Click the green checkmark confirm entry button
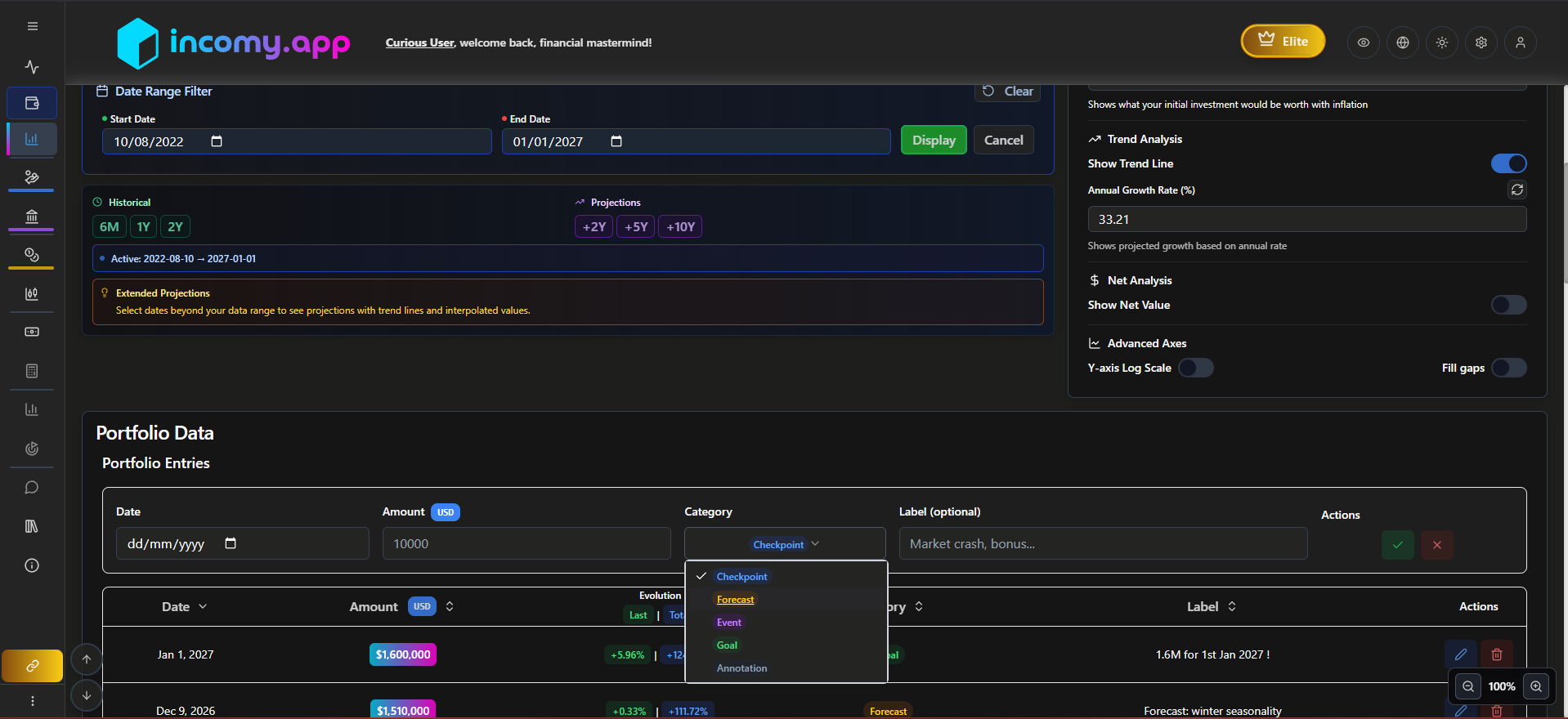Screen dimensions: 1568x719 tap(1398, 545)
